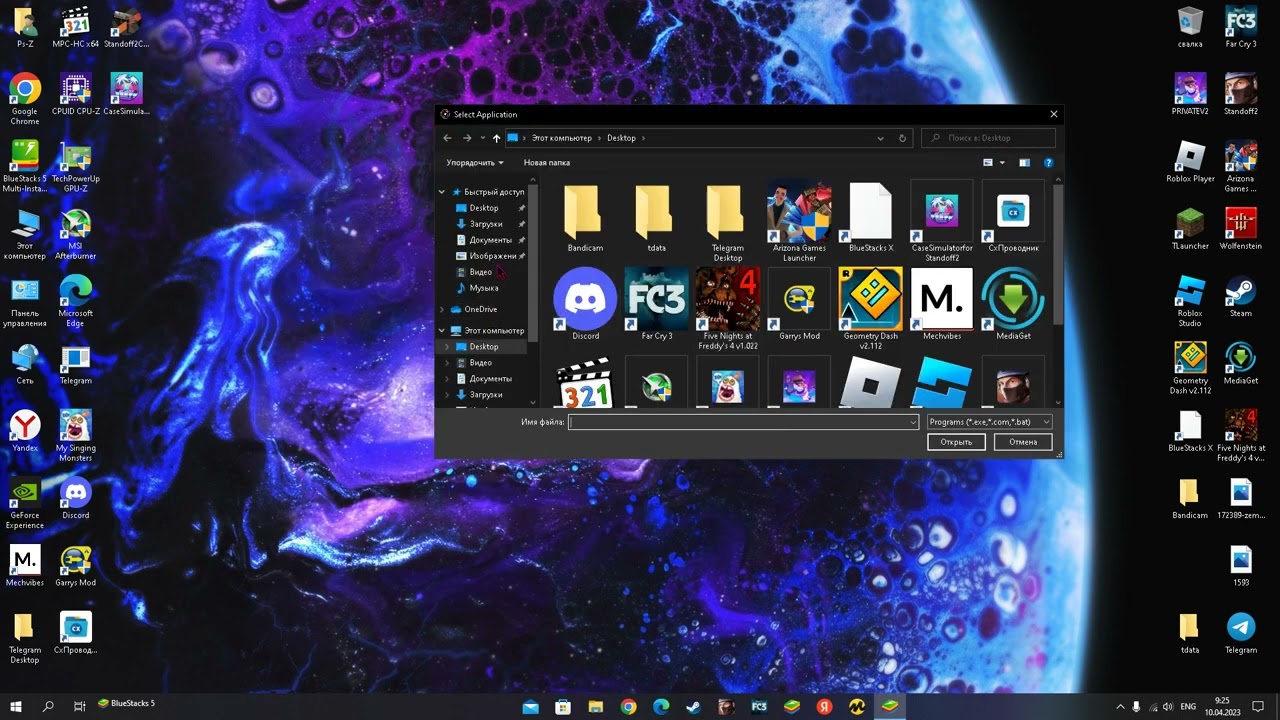
Task: Open Steam from the taskbar
Action: coord(693,706)
